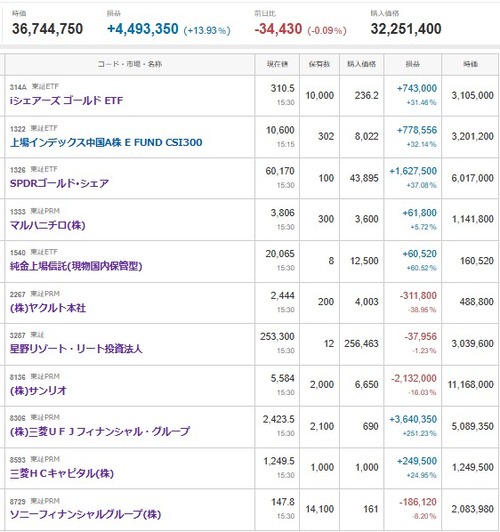Open (株)三菱UFJフィナンシャル・グループ link
The width and height of the screenshot is (500, 532).
100,432
